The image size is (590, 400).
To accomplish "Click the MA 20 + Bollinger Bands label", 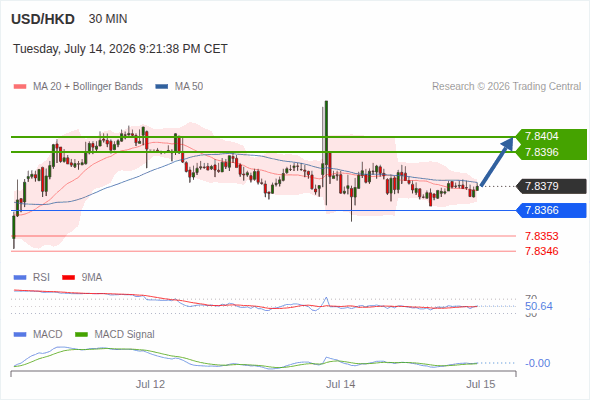I will point(88,87).
